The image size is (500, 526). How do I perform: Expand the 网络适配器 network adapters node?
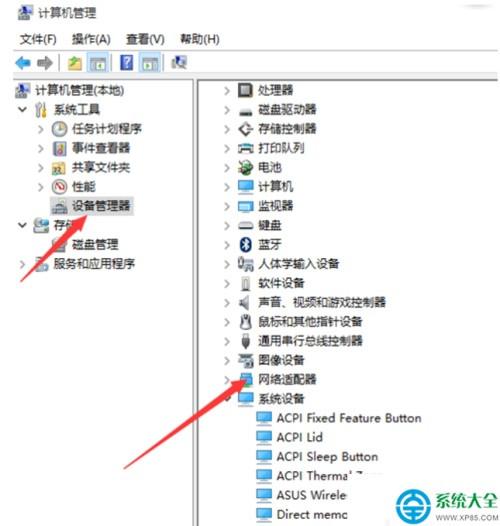[x=227, y=379]
